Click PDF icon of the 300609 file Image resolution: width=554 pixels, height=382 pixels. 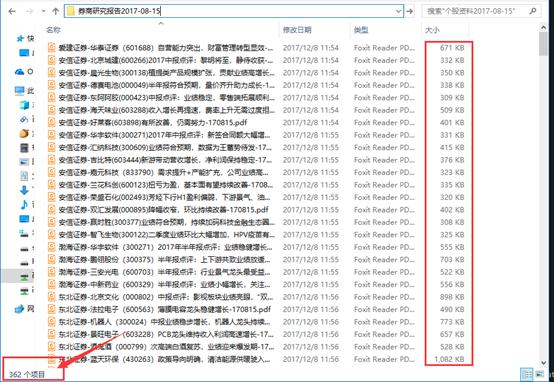[x=52, y=147]
